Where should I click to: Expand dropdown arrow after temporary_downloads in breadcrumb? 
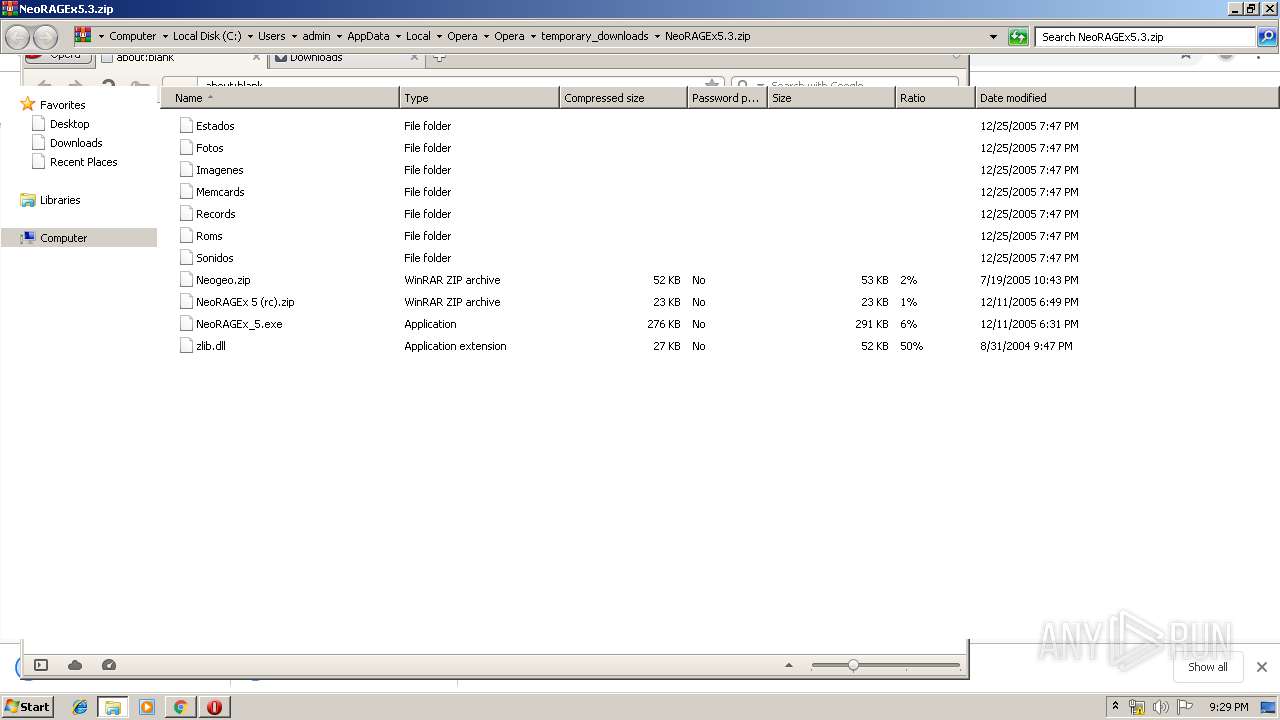[x=657, y=36]
